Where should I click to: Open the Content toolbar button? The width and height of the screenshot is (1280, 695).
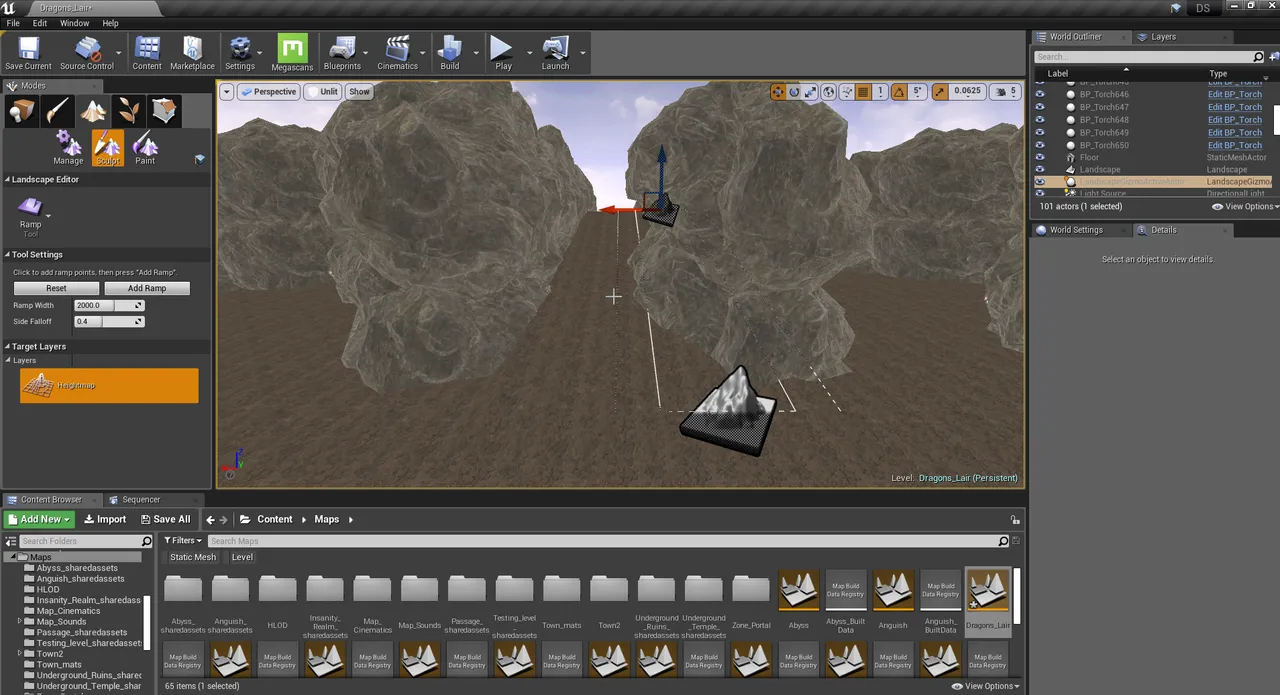(147, 53)
